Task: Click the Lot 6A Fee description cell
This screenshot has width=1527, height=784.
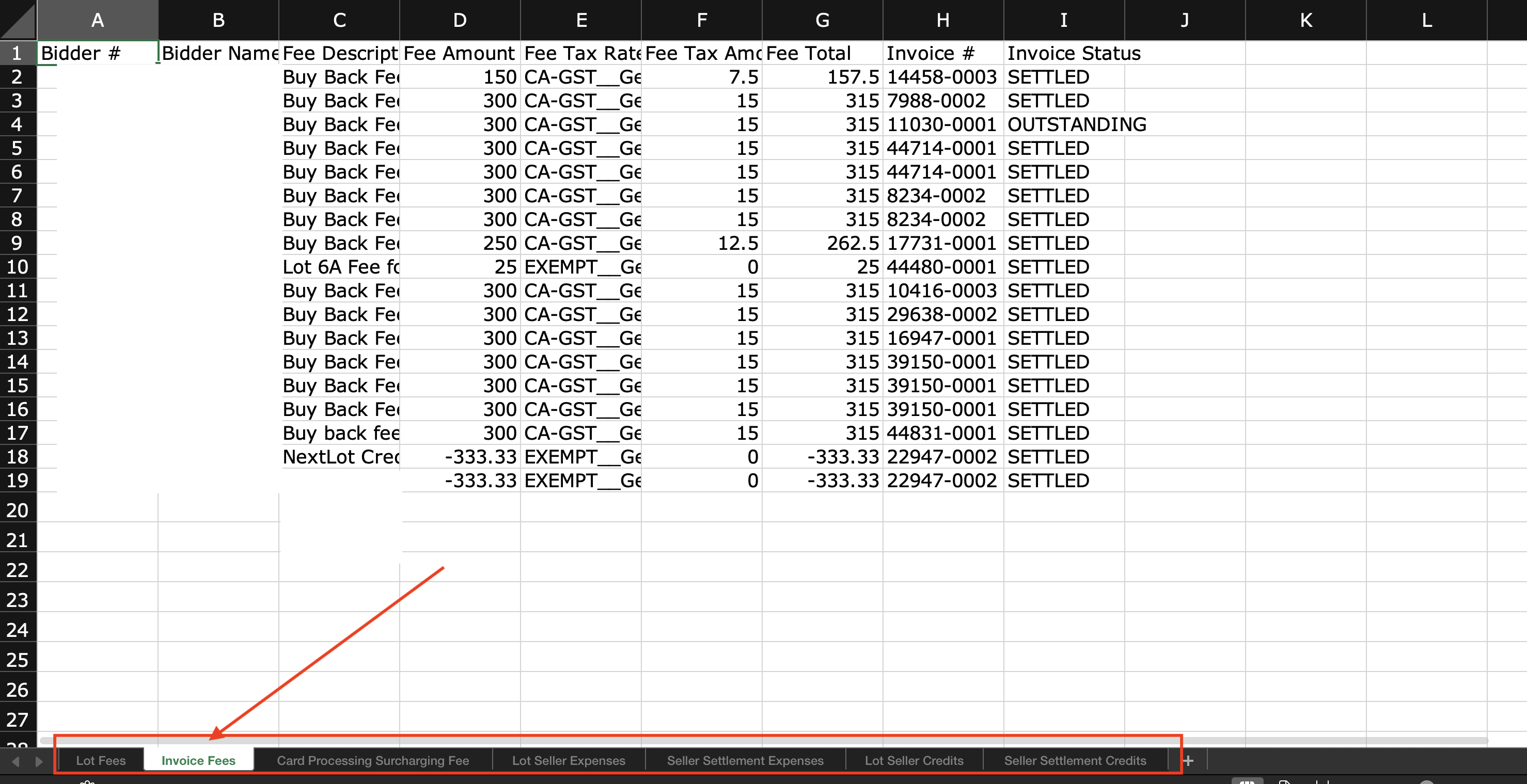Action: 340,267
